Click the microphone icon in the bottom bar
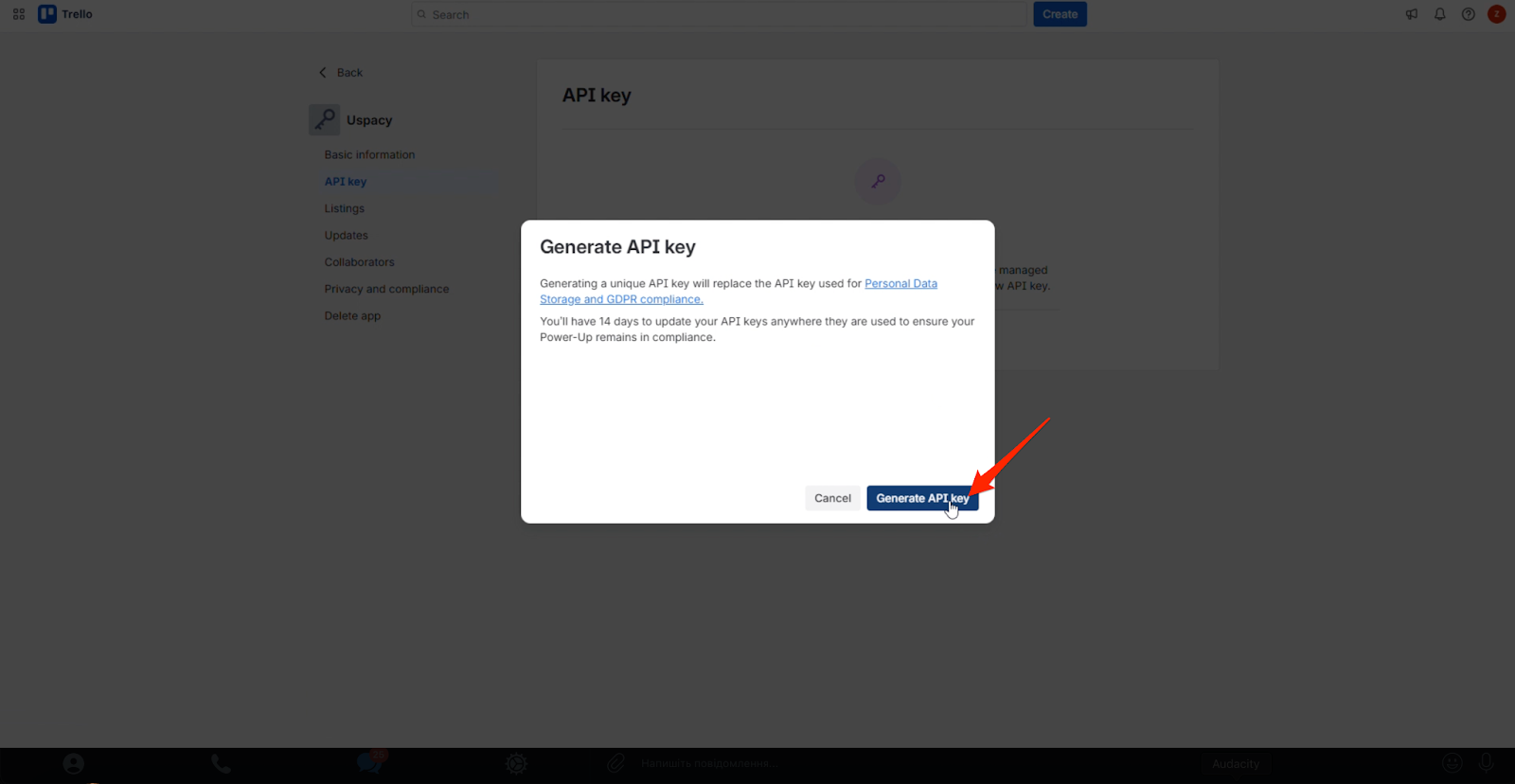 click(1487, 763)
